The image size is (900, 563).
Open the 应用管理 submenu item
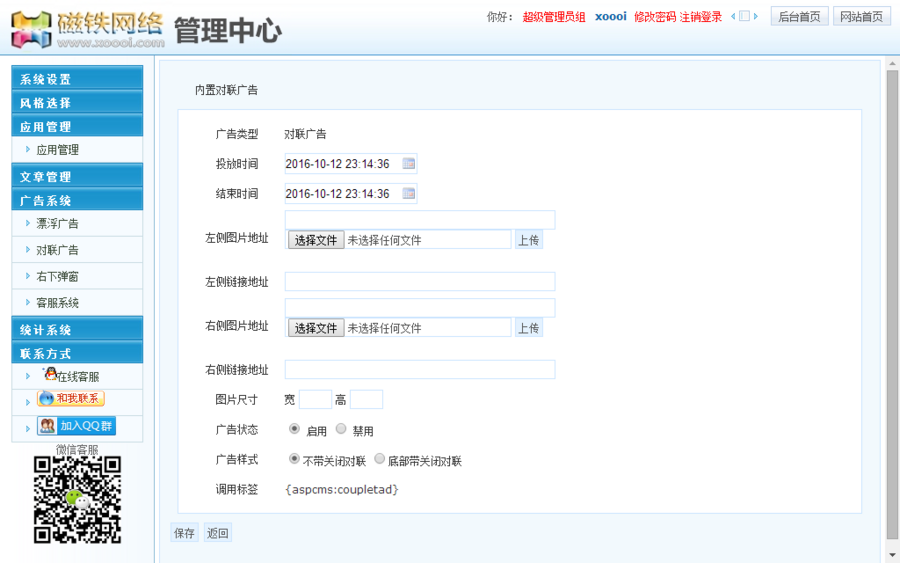pyautogui.click(x=57, y=150)
